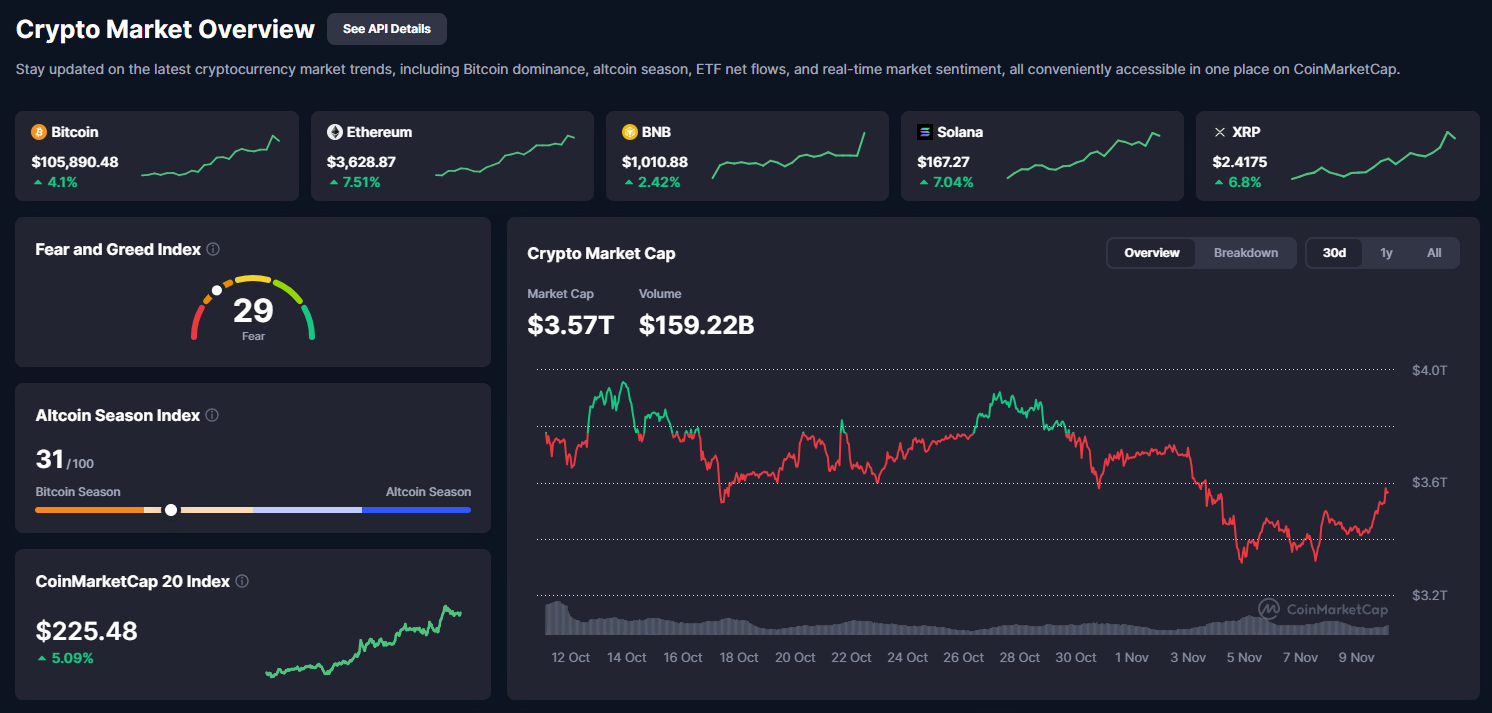The height and width of the screenshot is (713, 1492).
Task: Click the XRP sparkline chart
Action: coord(1373,157)
